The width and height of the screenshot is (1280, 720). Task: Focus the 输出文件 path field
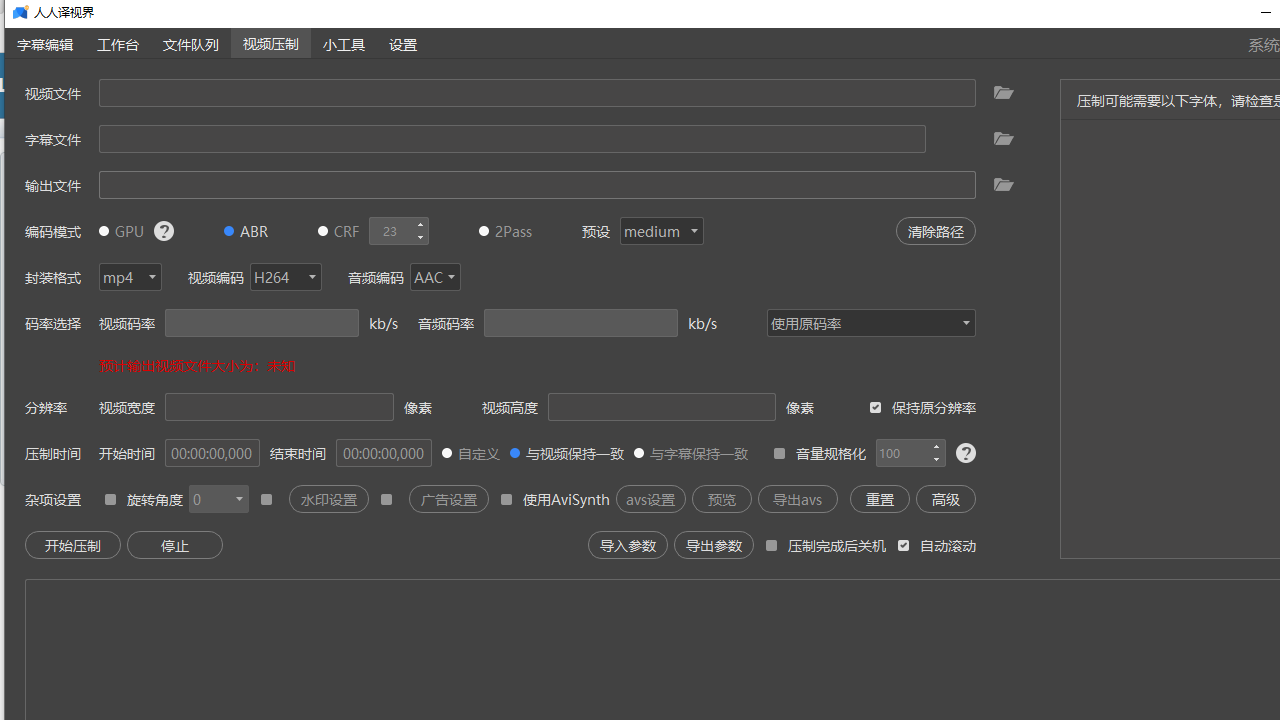tap(537, 185)
